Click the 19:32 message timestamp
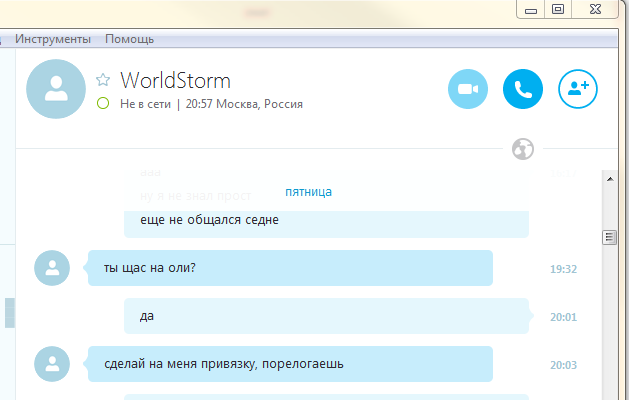Viewport: 629px width, 400px height. 563,269
